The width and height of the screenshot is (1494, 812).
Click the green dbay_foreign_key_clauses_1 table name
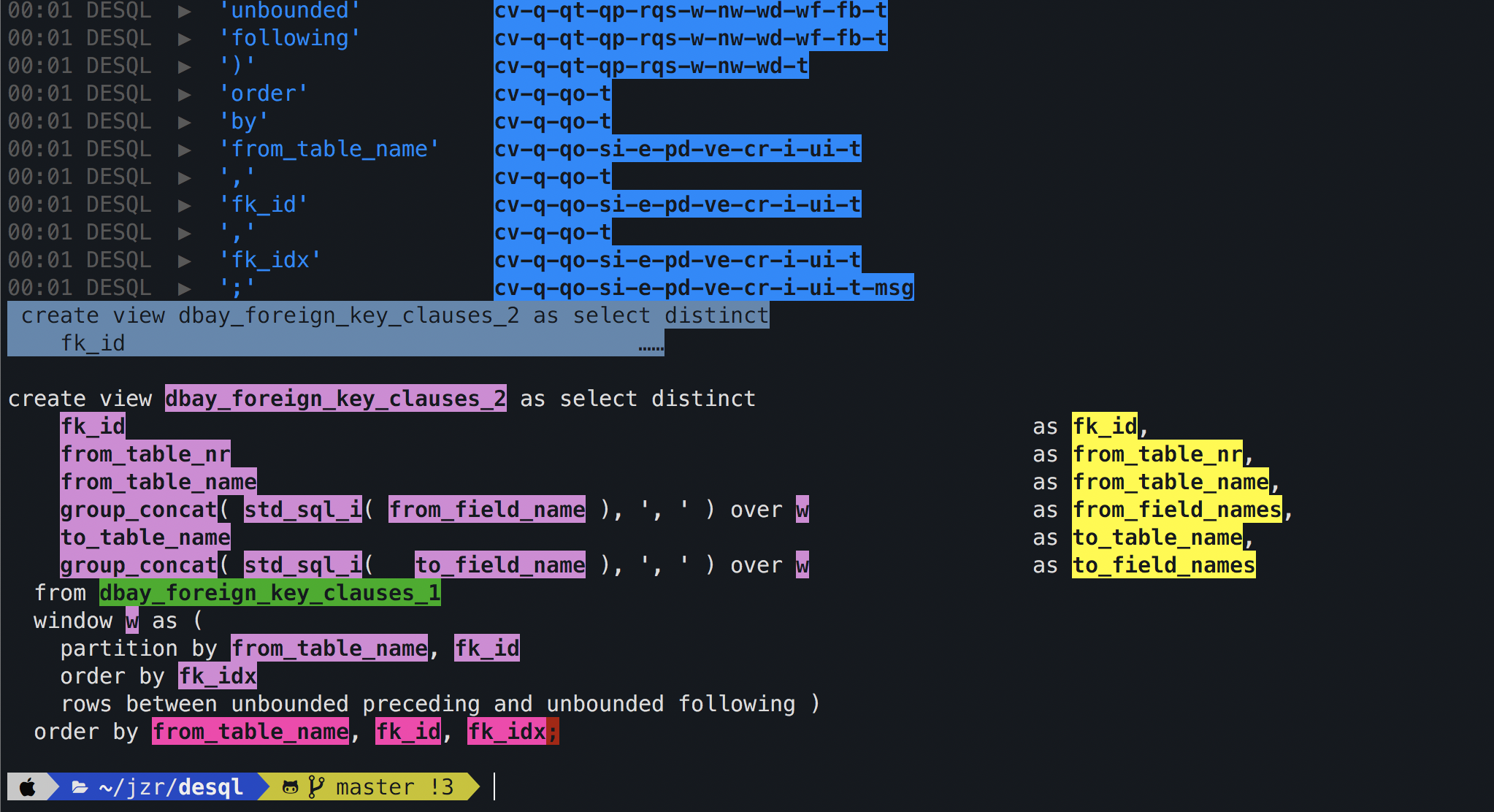269,593
